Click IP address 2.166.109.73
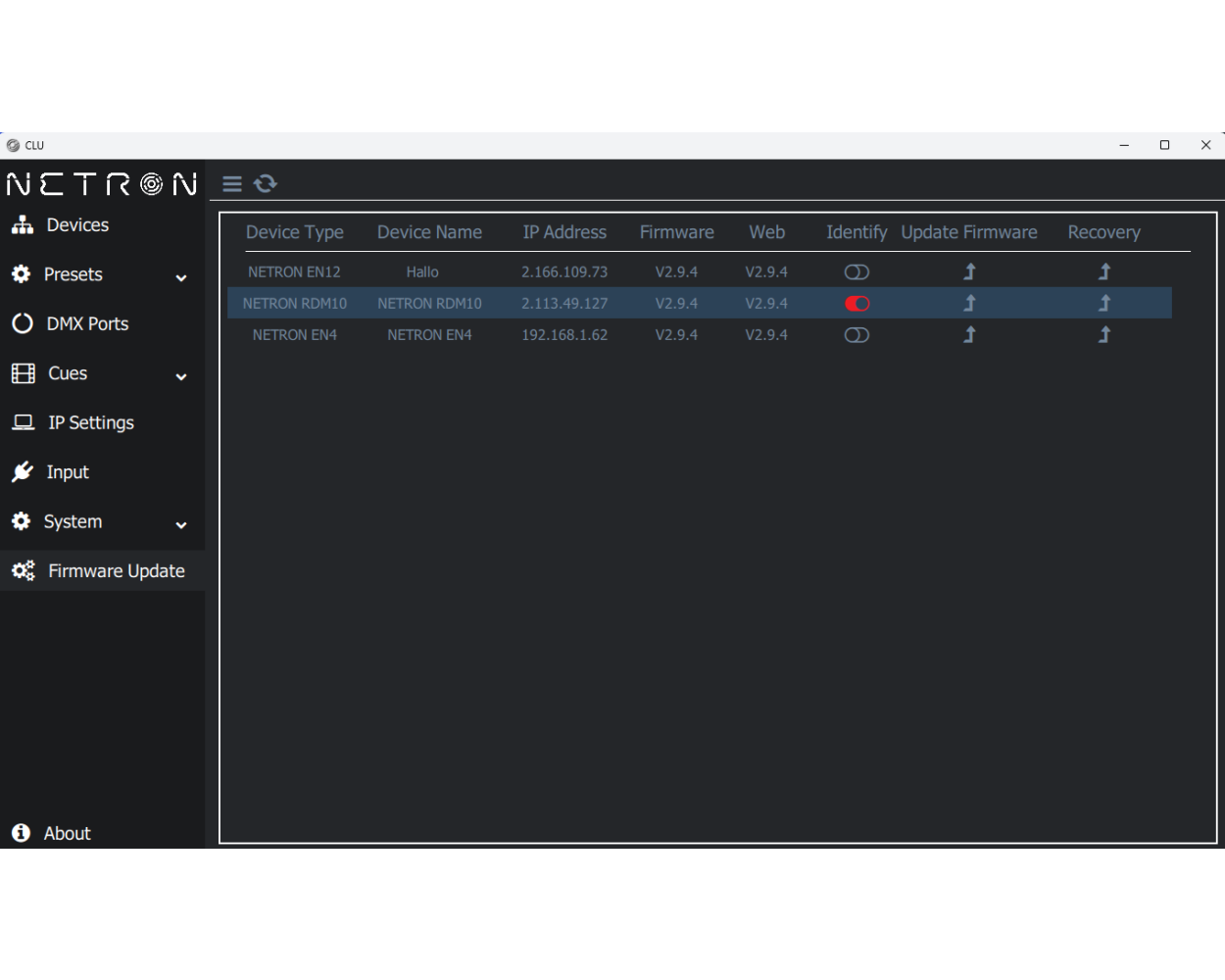This screenshot has height=980, width=1225. (564, 271)
